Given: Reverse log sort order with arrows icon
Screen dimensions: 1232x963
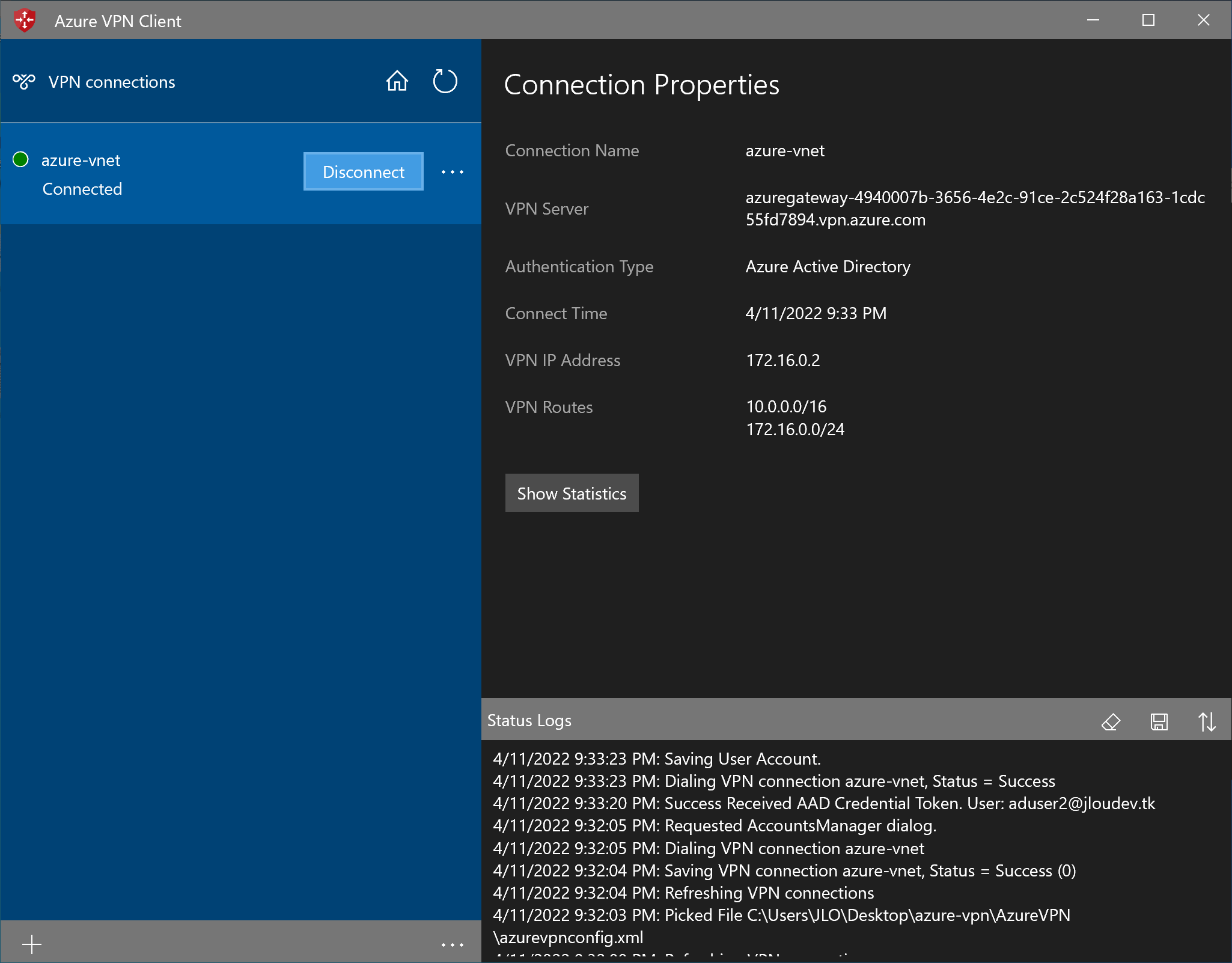Looking at the screenshot, I should coord(1207,721).
